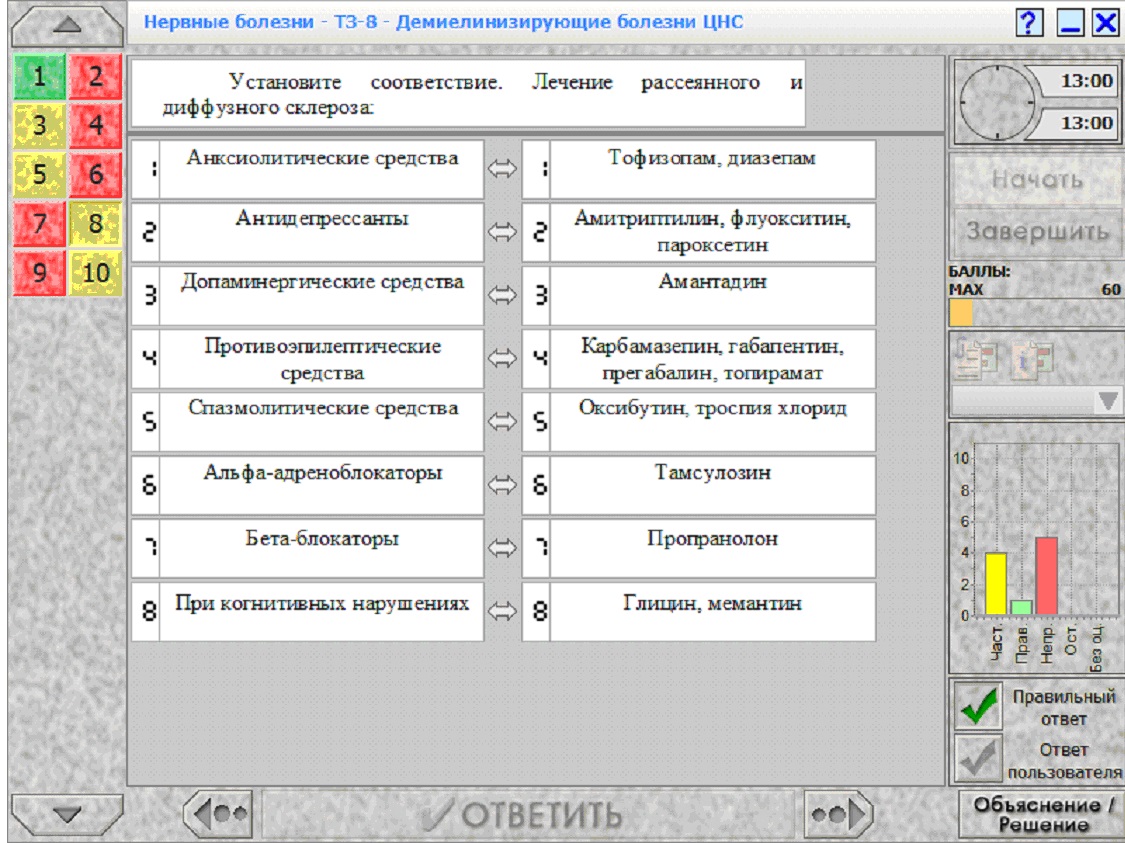Open the help question mark icon

(x=1029, y=22)
